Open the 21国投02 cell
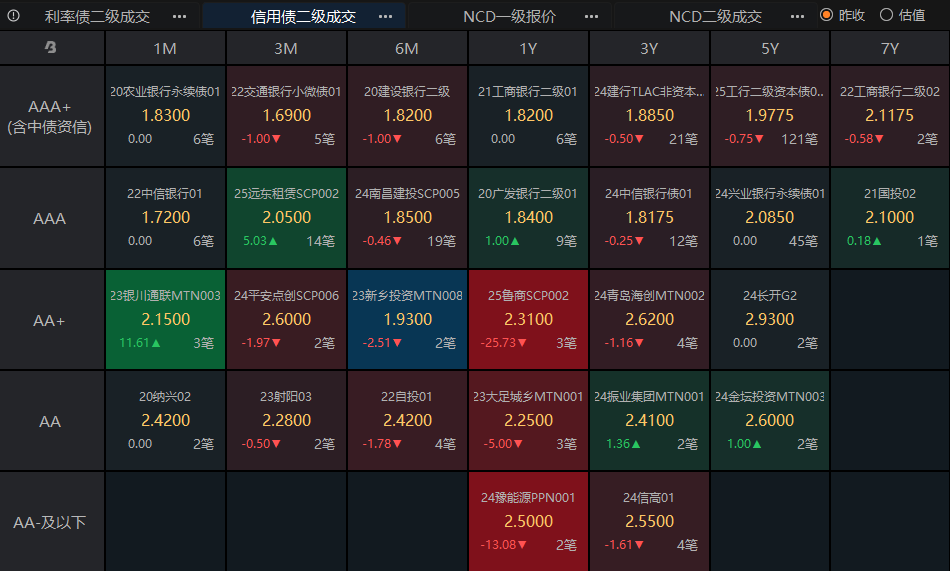Image resolution: width=950 pixels, height=571 pixels. 890,218
